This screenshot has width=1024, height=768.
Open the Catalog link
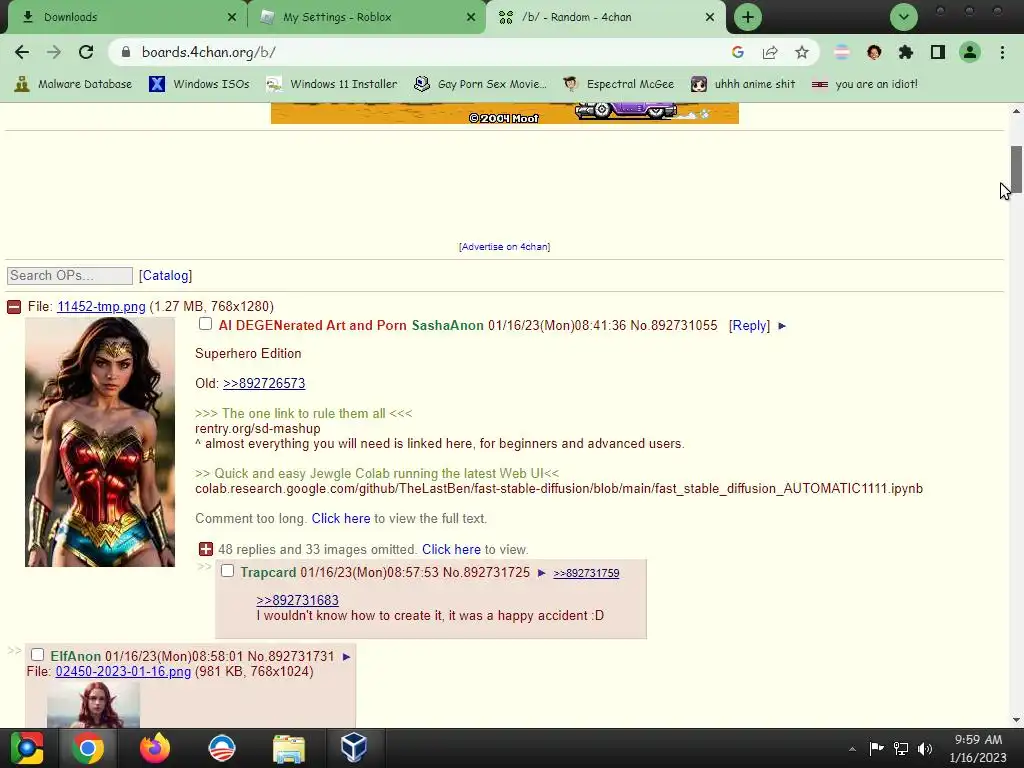click(166, 276)
